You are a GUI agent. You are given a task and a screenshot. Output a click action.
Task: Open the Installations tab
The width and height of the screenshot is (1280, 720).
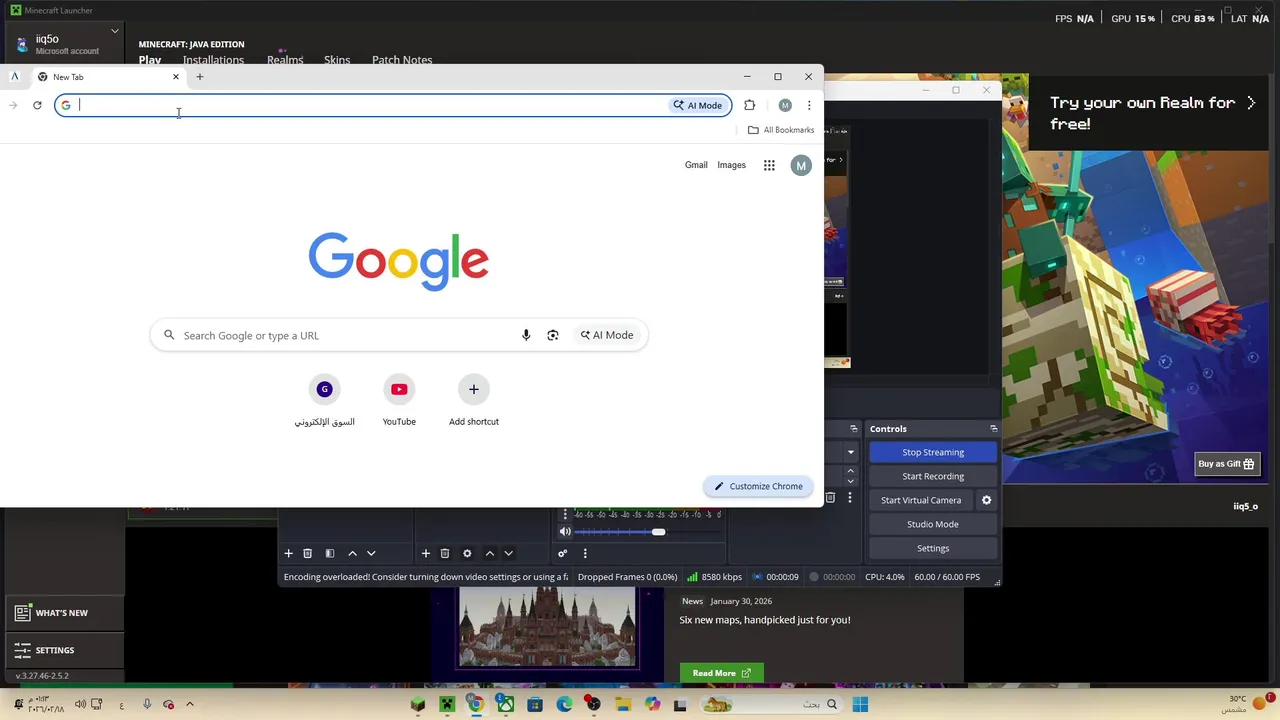tap(213, 60)
